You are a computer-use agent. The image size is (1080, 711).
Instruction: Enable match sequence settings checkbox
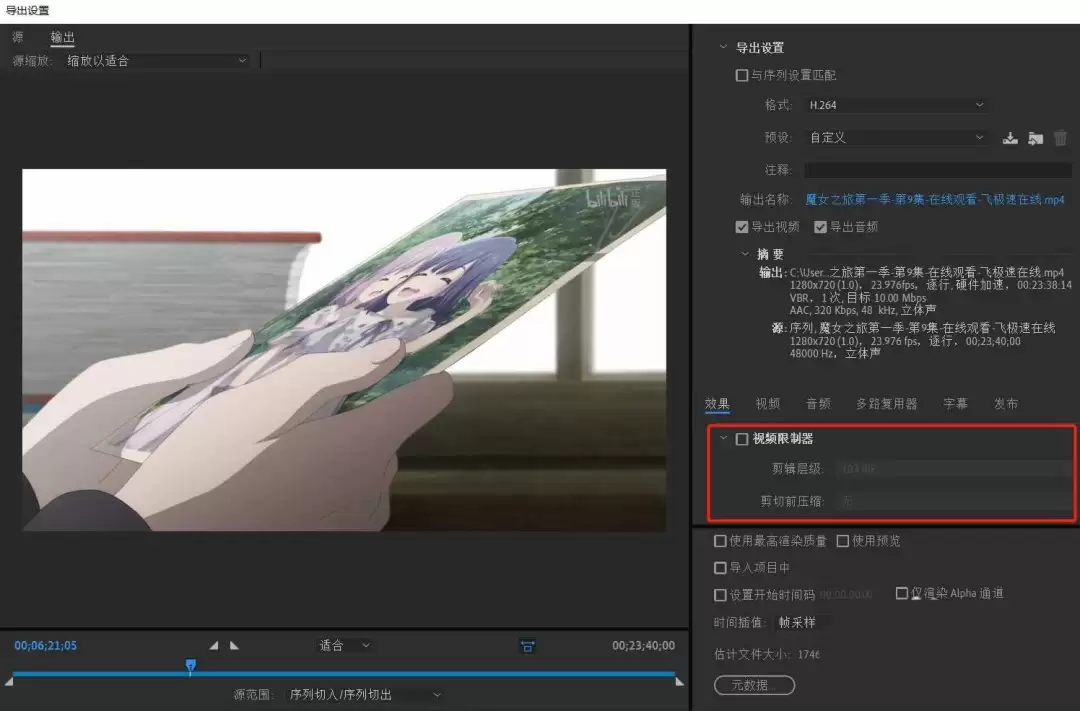[x=742, y=75]
